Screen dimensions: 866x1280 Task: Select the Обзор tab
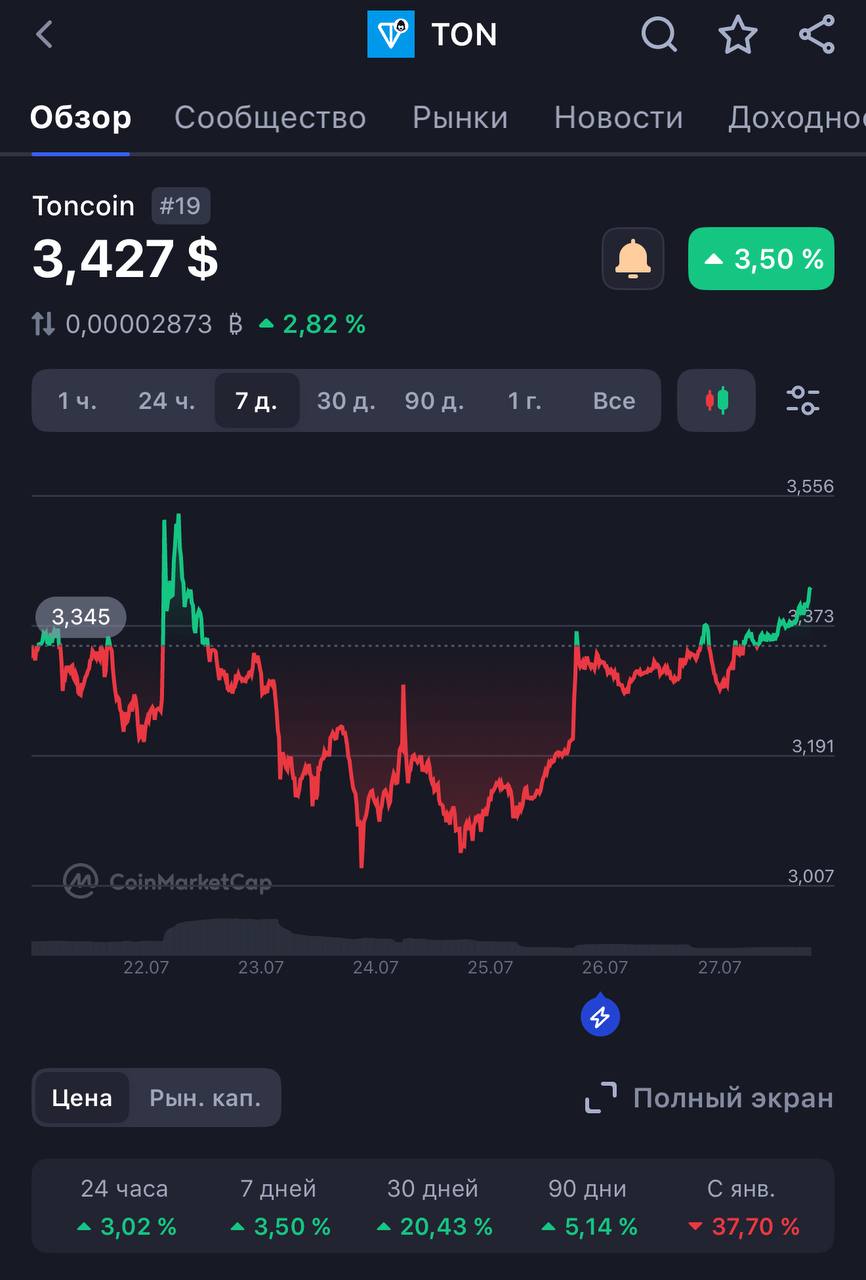[81, 118]
